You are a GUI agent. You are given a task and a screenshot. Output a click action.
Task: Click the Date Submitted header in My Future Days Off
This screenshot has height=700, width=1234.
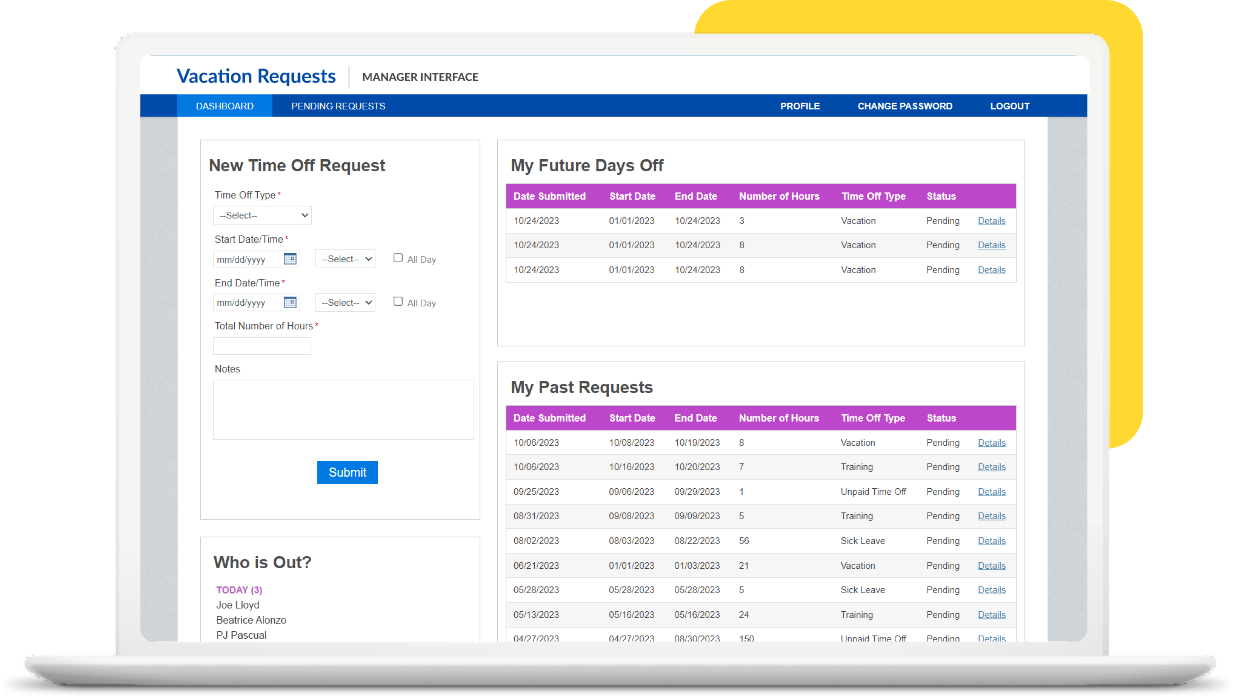550,196
